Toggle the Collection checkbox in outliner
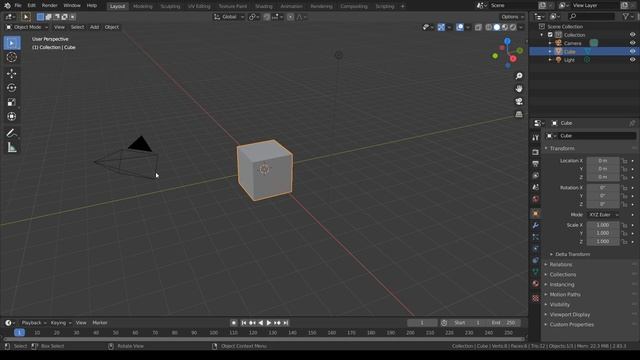640x360 pixels. pos(550,35)
